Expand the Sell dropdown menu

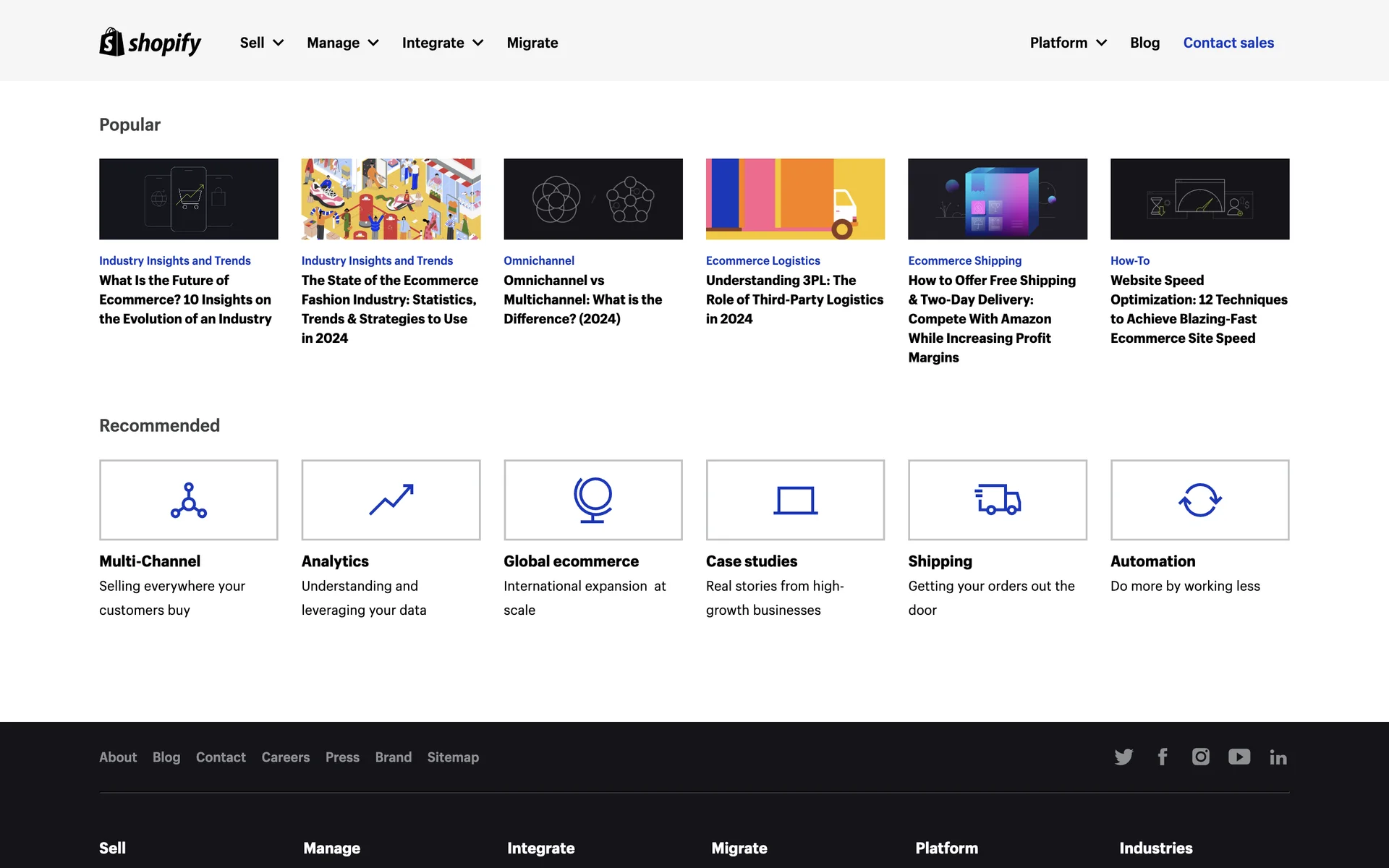[261, 43]
